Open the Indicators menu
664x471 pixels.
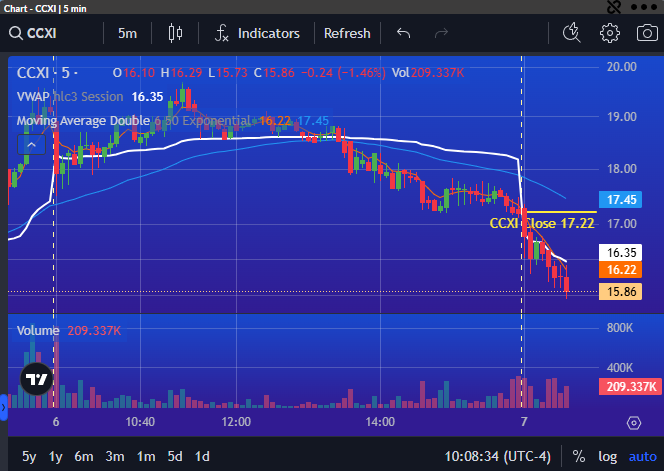257,33
